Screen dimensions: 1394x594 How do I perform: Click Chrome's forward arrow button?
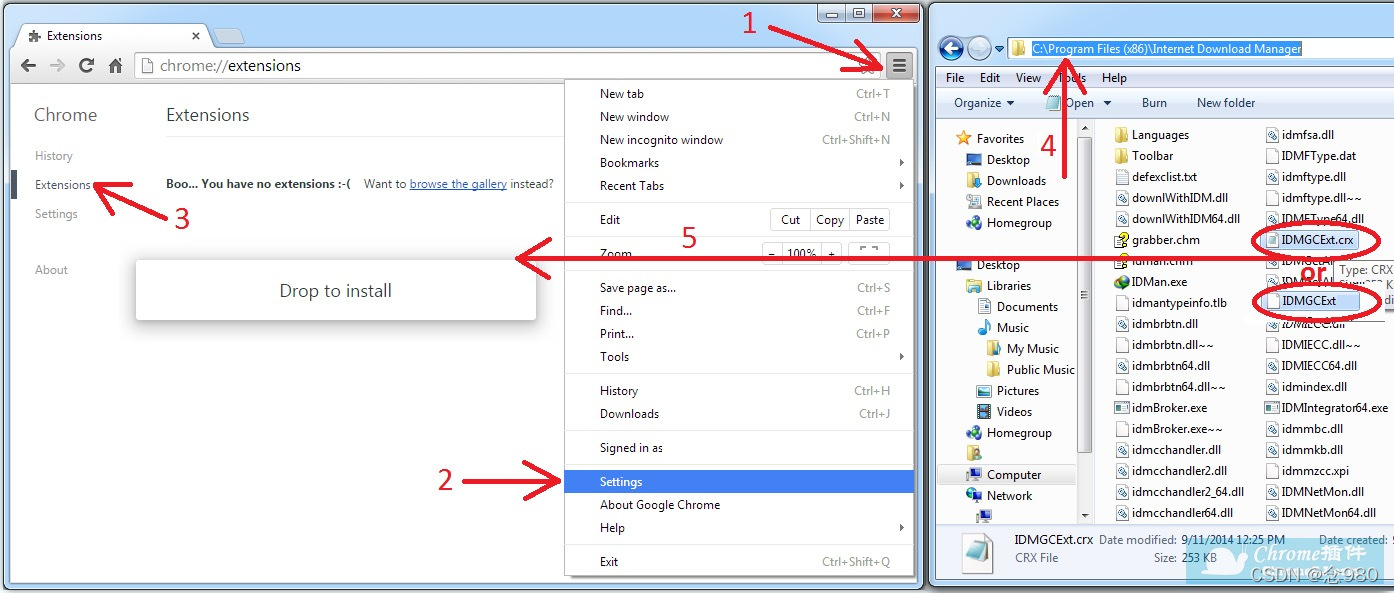pyautogui.click(x=58, y=66)
